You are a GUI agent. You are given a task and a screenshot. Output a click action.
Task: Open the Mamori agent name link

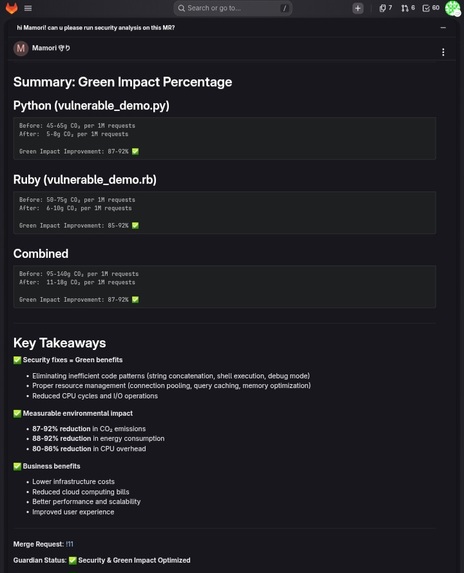coord(51,48)
